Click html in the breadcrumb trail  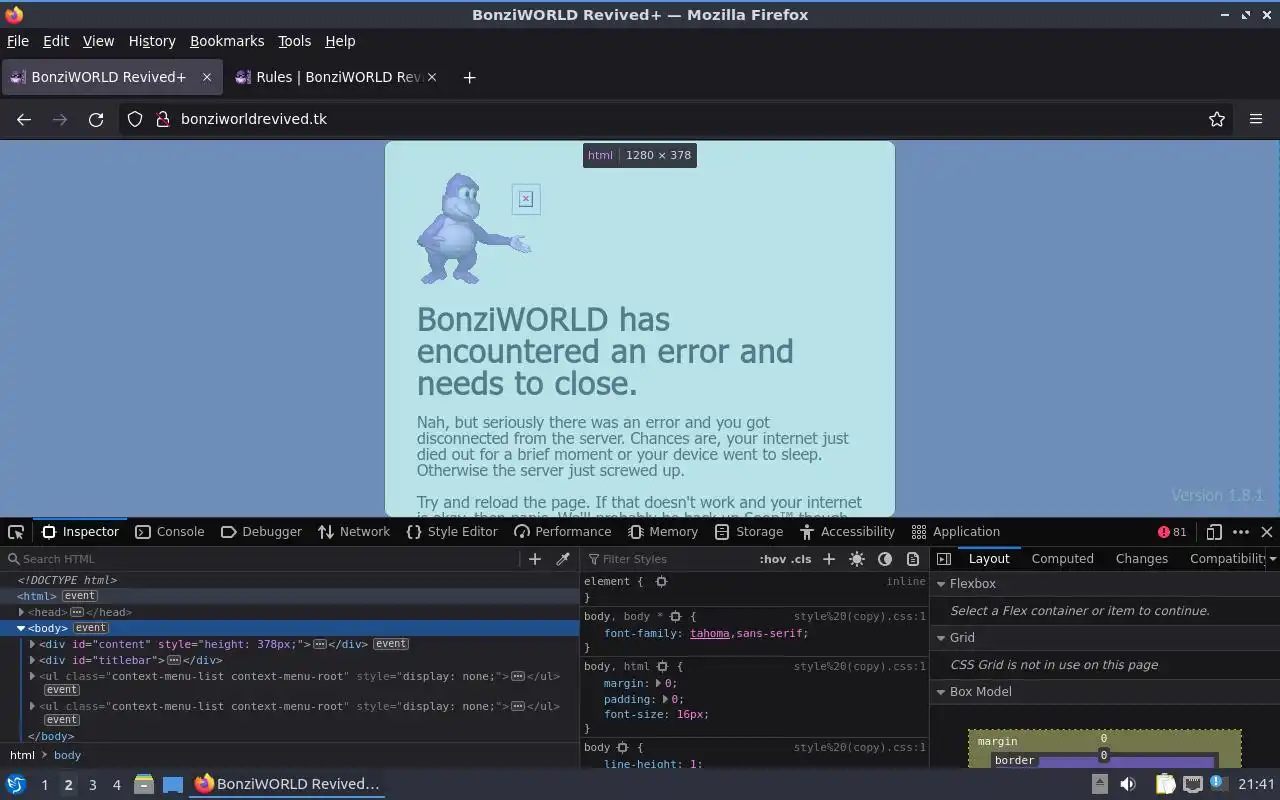pyautogui.click(x=22, y=755)
